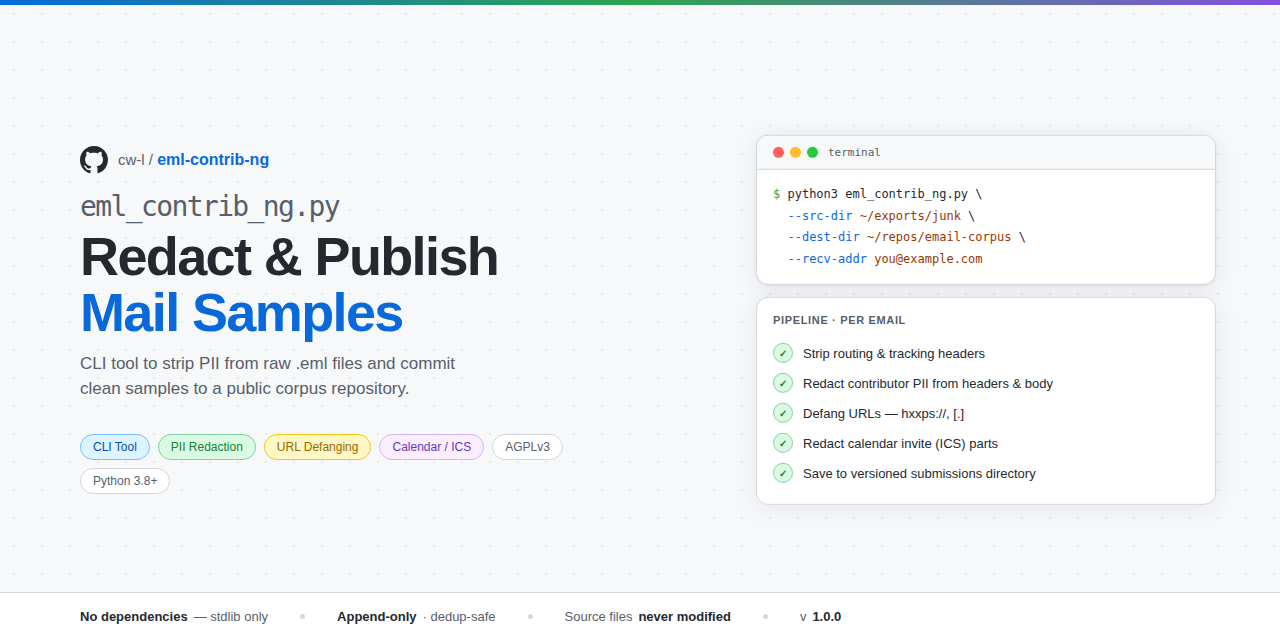Click checkmark beside Redact contributor PII

(783, 383)
